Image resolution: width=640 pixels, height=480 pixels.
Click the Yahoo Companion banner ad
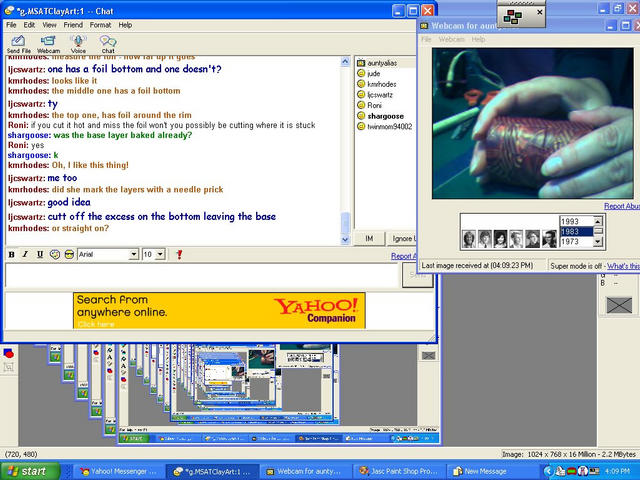tap(219, 311)
